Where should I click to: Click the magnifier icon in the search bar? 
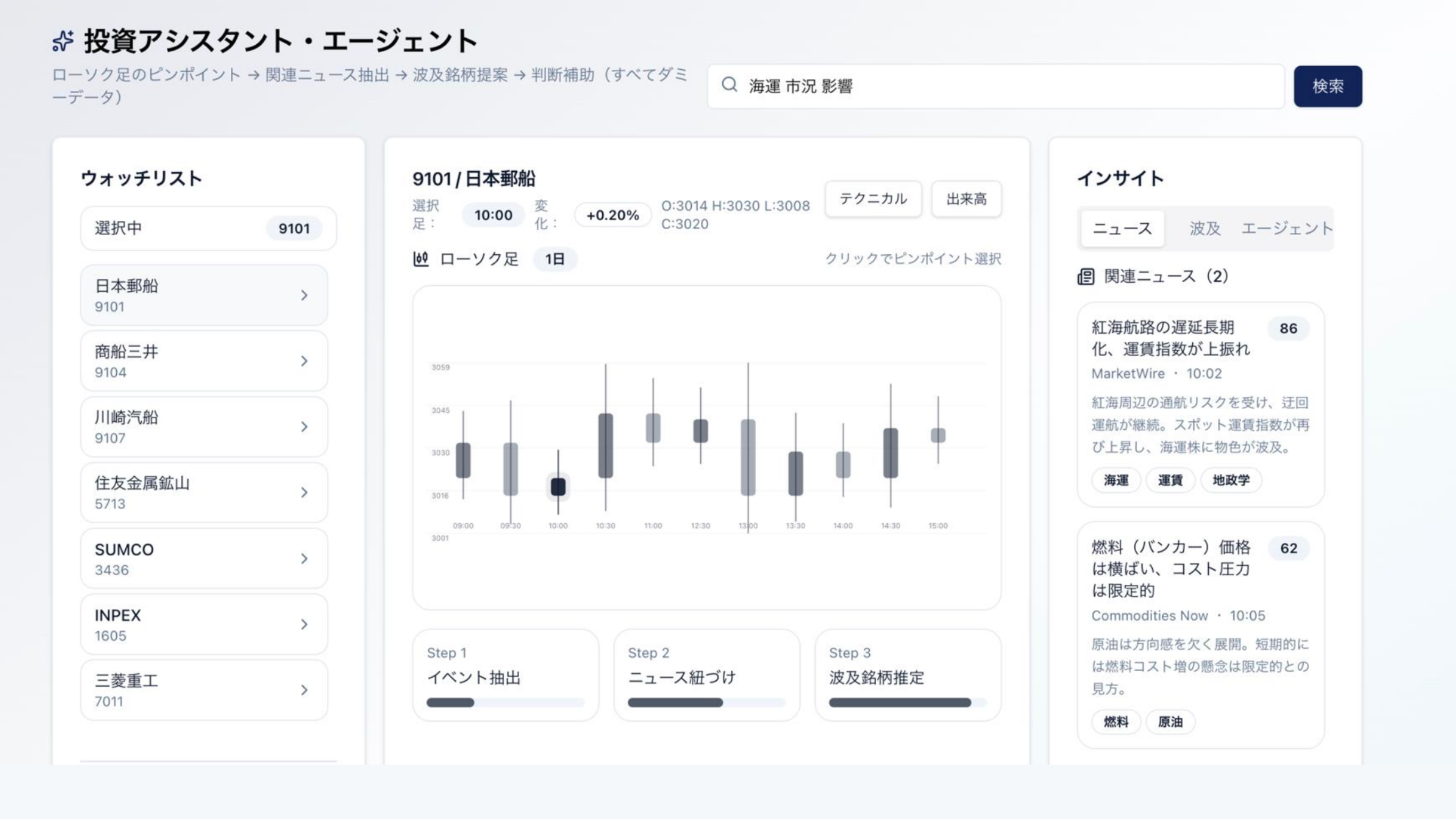(730, 86)
